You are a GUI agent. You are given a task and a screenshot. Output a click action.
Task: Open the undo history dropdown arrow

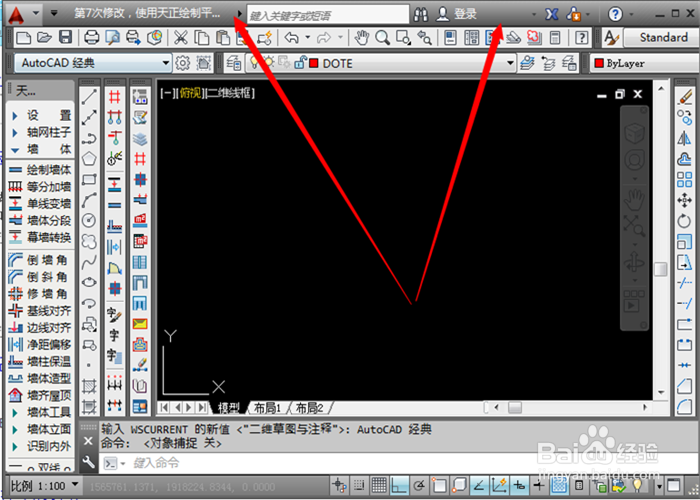[308, 38]
